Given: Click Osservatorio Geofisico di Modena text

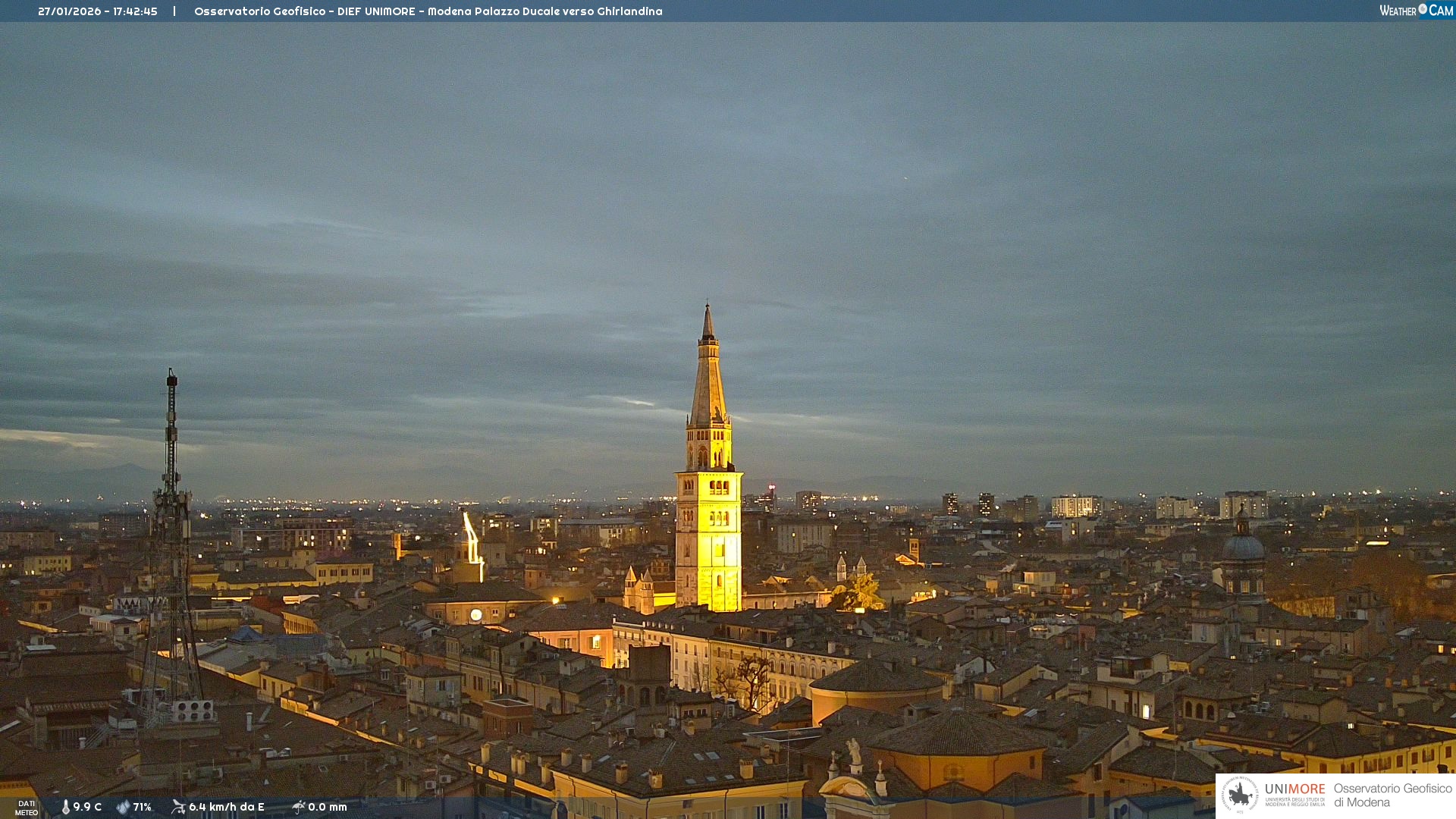Looking at the screenshot, I should (1392, 795).
